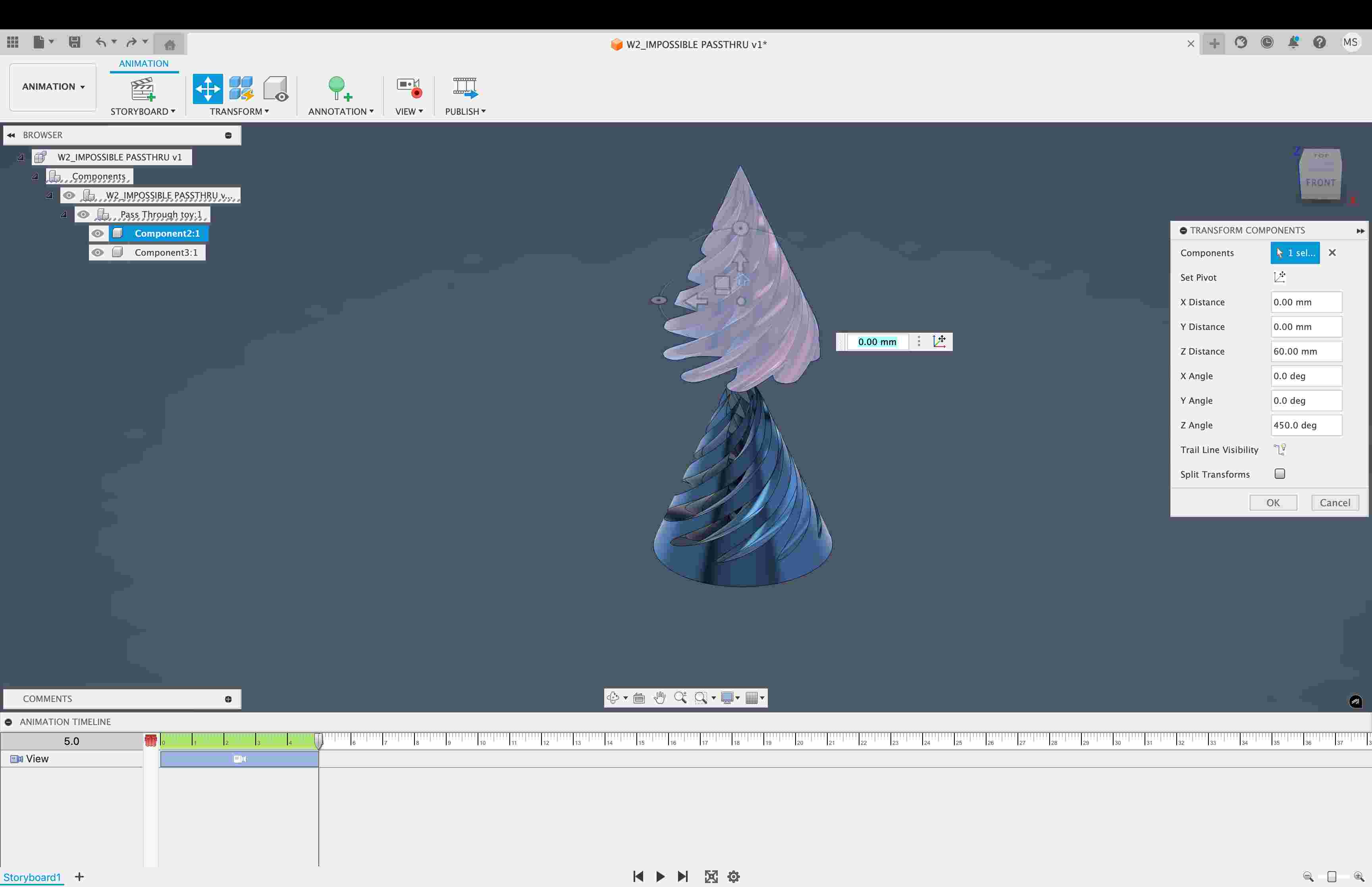Add a new storyboard tab
Screen dimensions: 1372x887
pos(79,877)
